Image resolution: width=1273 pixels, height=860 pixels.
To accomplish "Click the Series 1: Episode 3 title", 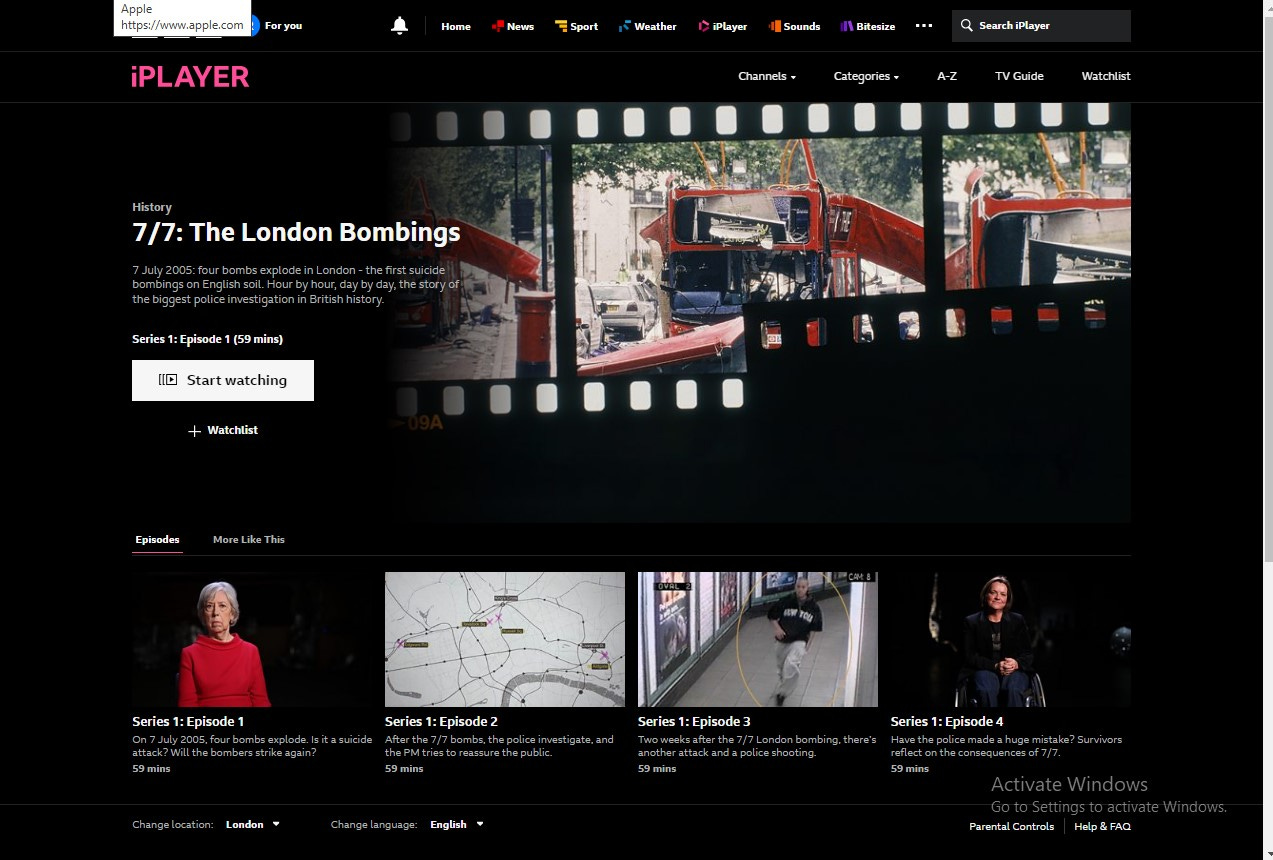I will 694,722.
